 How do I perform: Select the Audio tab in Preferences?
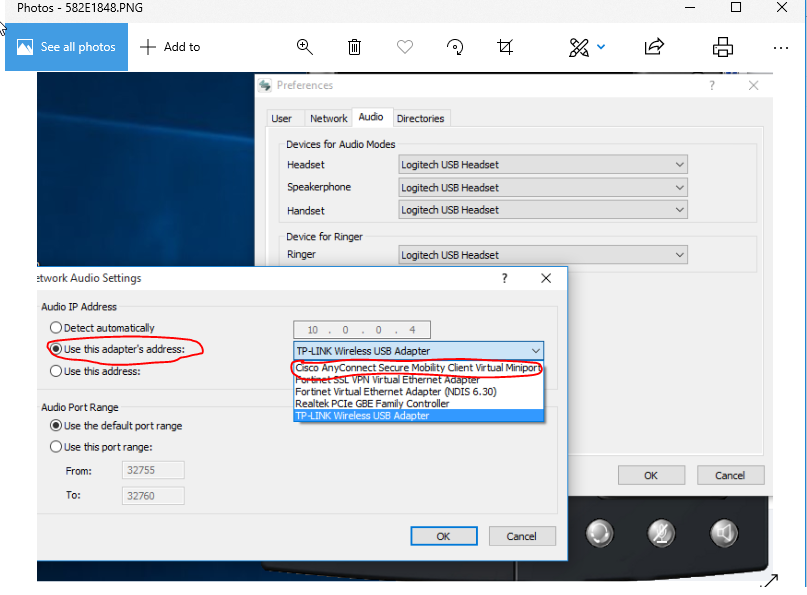click(371, 117)
